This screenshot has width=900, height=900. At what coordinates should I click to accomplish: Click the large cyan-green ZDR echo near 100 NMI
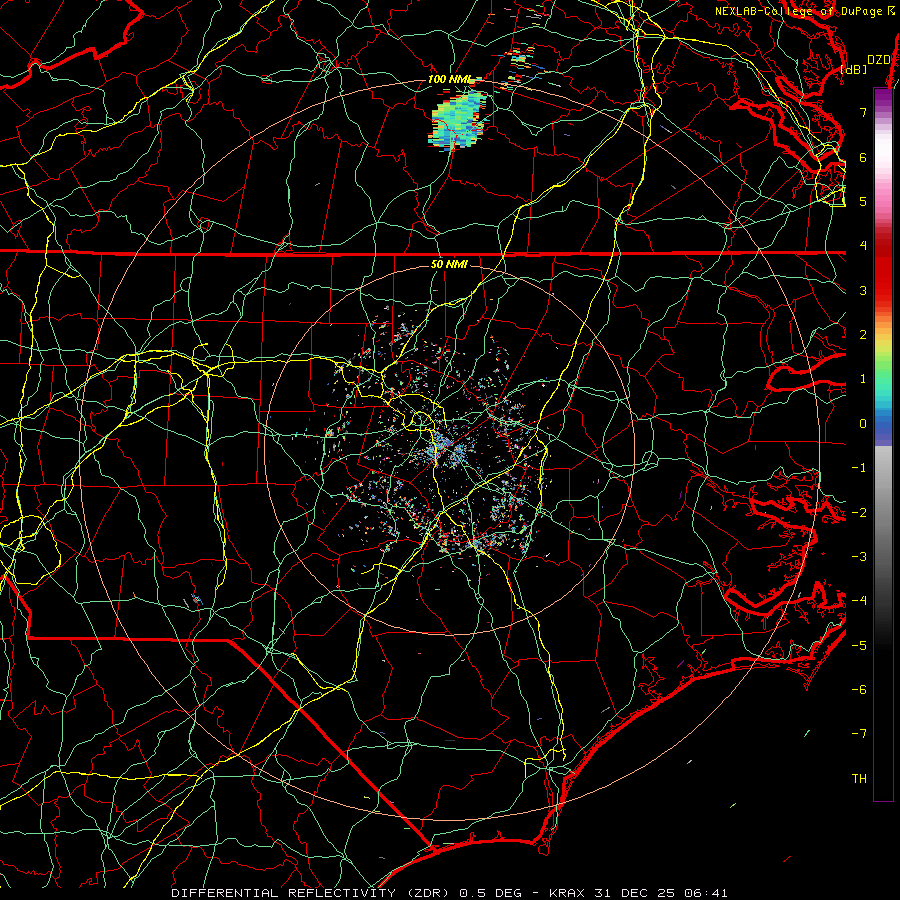click(458, 121)
